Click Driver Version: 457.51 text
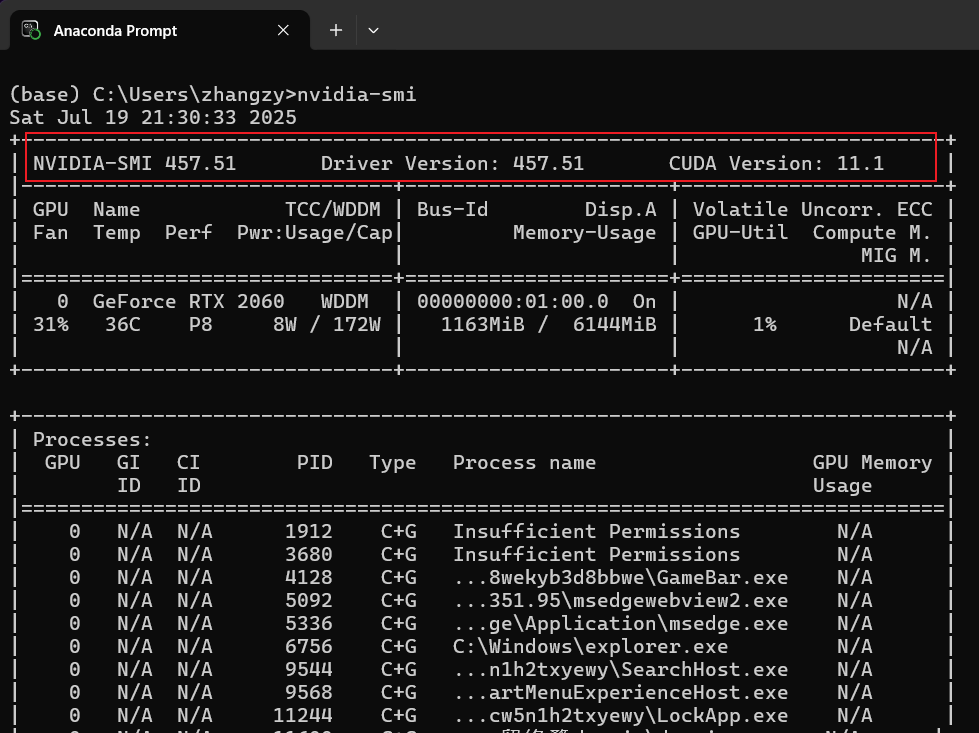 (x=452, y=164)
